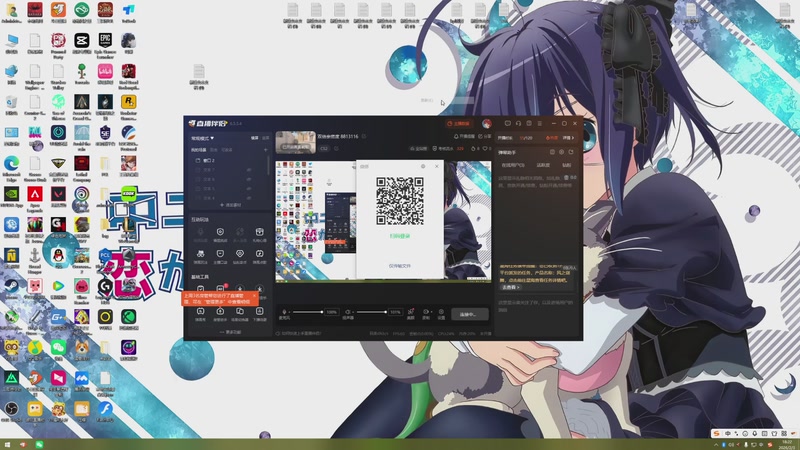Click the bell 开播提醒 reminder

464,137
